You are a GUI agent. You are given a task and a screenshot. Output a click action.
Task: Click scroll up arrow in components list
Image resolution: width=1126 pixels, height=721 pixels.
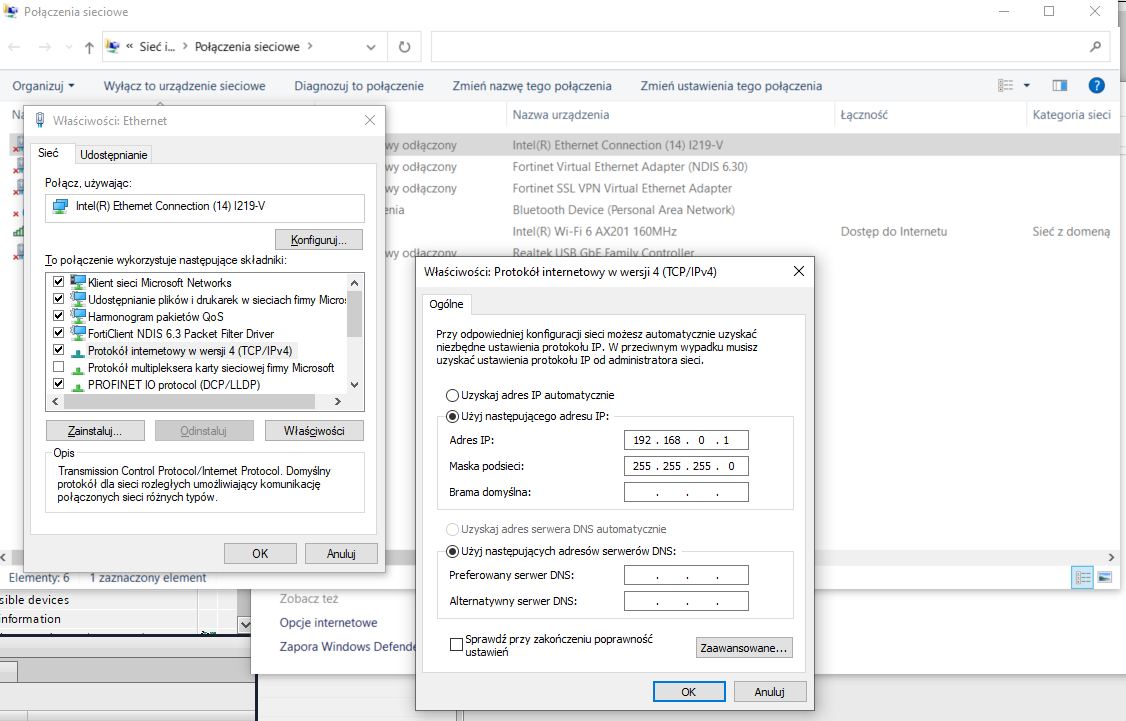354,282
